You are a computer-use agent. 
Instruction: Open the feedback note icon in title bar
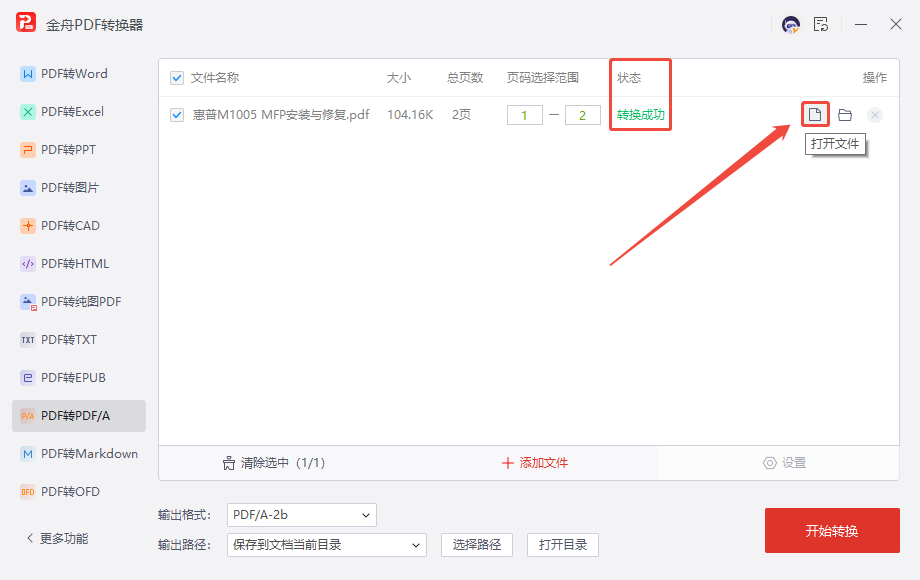coord(821,25)
